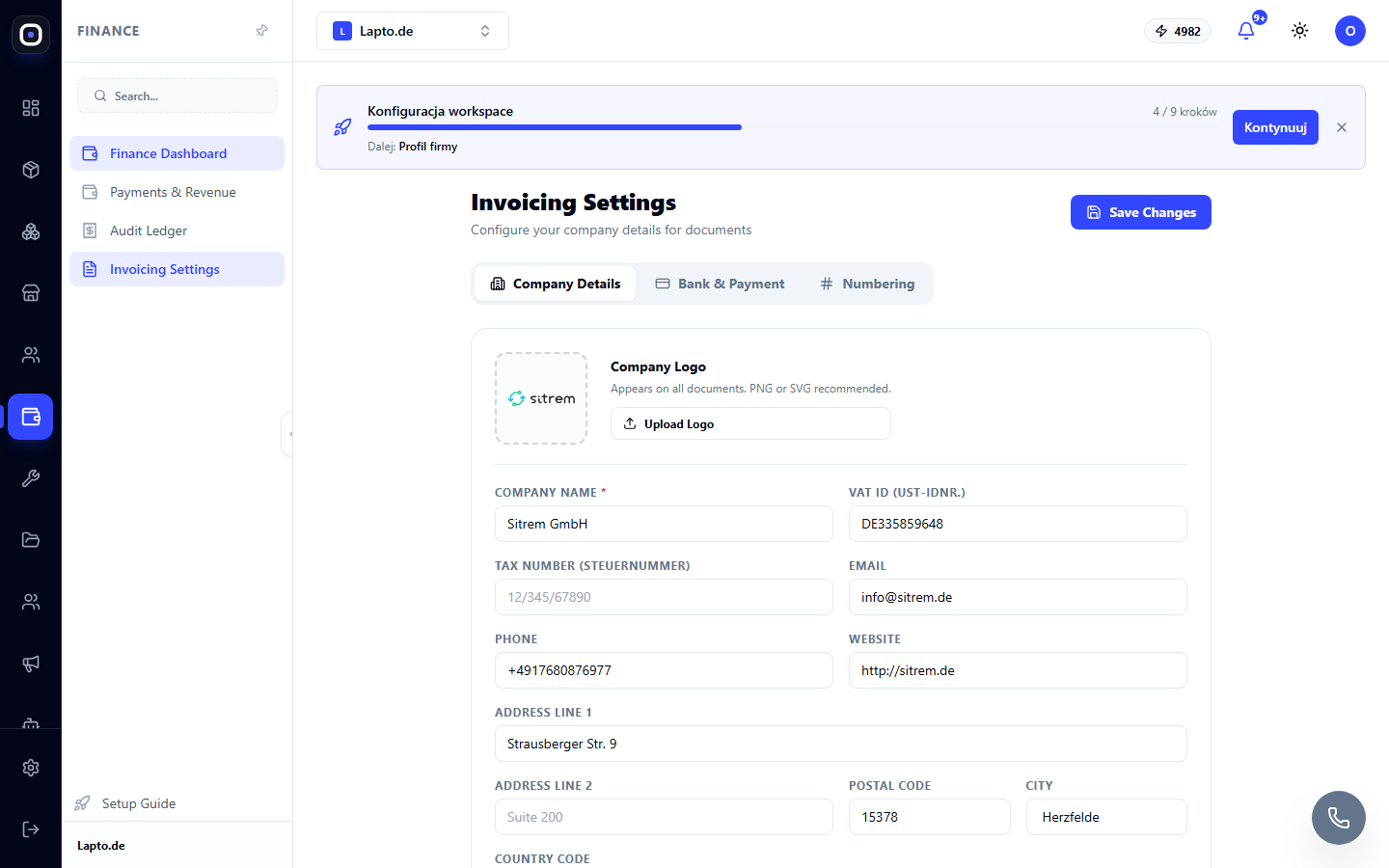
Task: Click the City field
Action: tap(1106, 817)
